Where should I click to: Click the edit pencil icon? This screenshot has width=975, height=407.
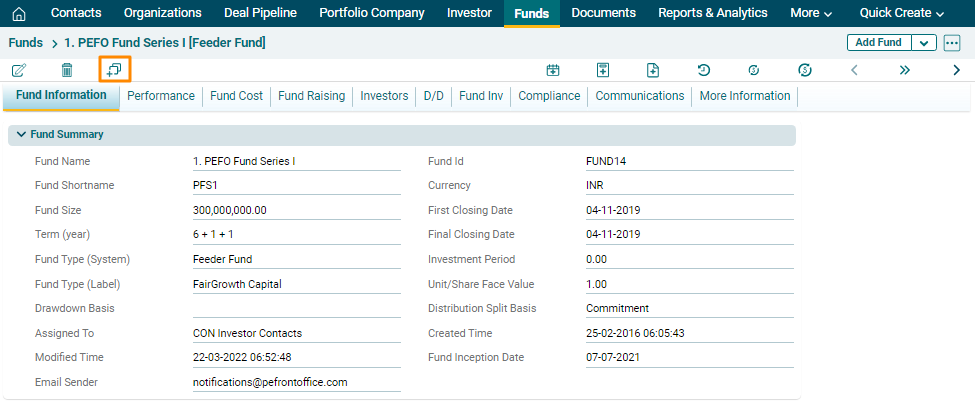[x=19, y=70]
